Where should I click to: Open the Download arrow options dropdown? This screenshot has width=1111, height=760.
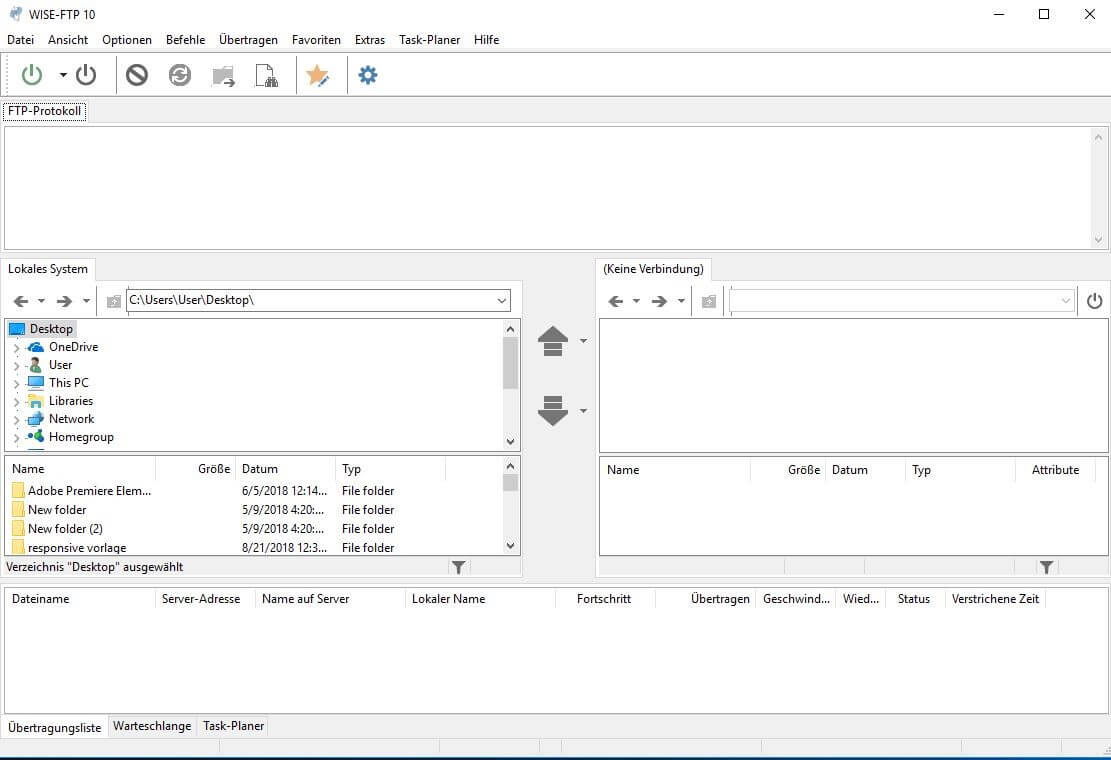(x=583, y=410)
